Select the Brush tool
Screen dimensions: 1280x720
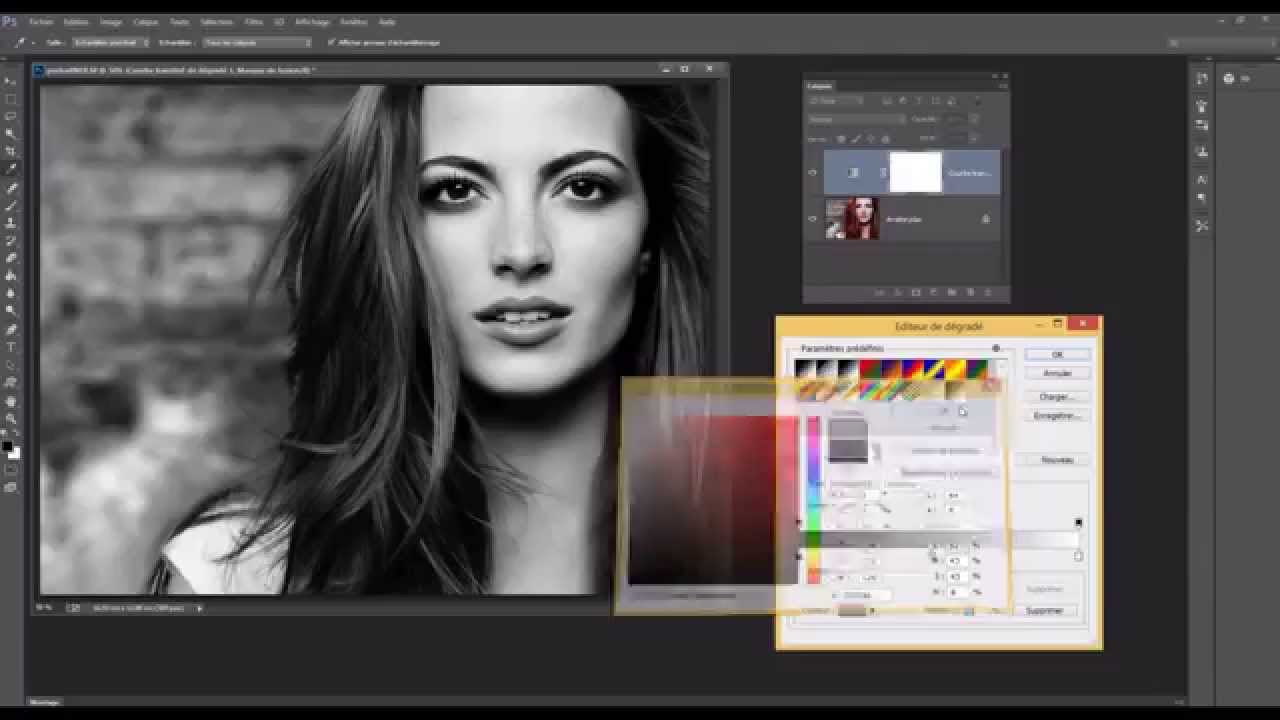11,205
